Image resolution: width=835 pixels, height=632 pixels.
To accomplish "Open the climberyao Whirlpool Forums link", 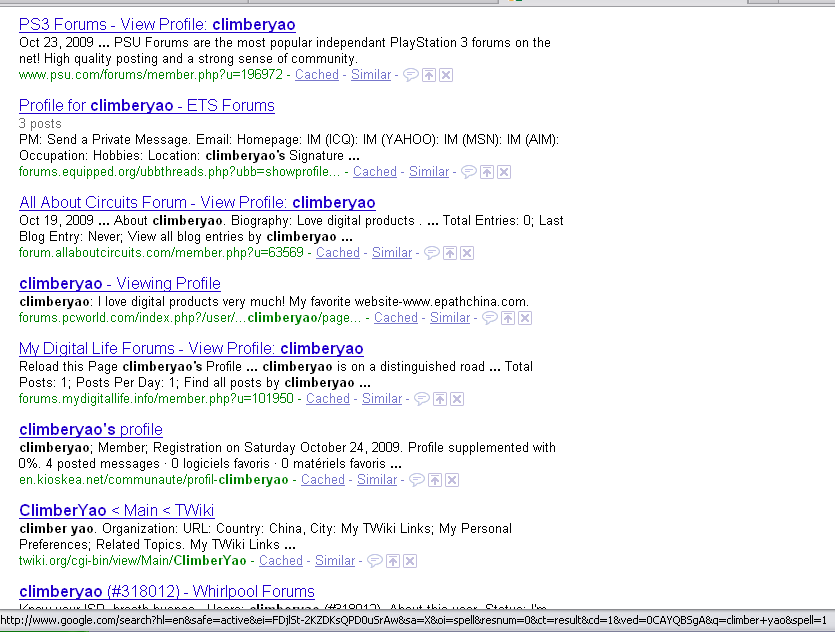I will pos(166,591).
